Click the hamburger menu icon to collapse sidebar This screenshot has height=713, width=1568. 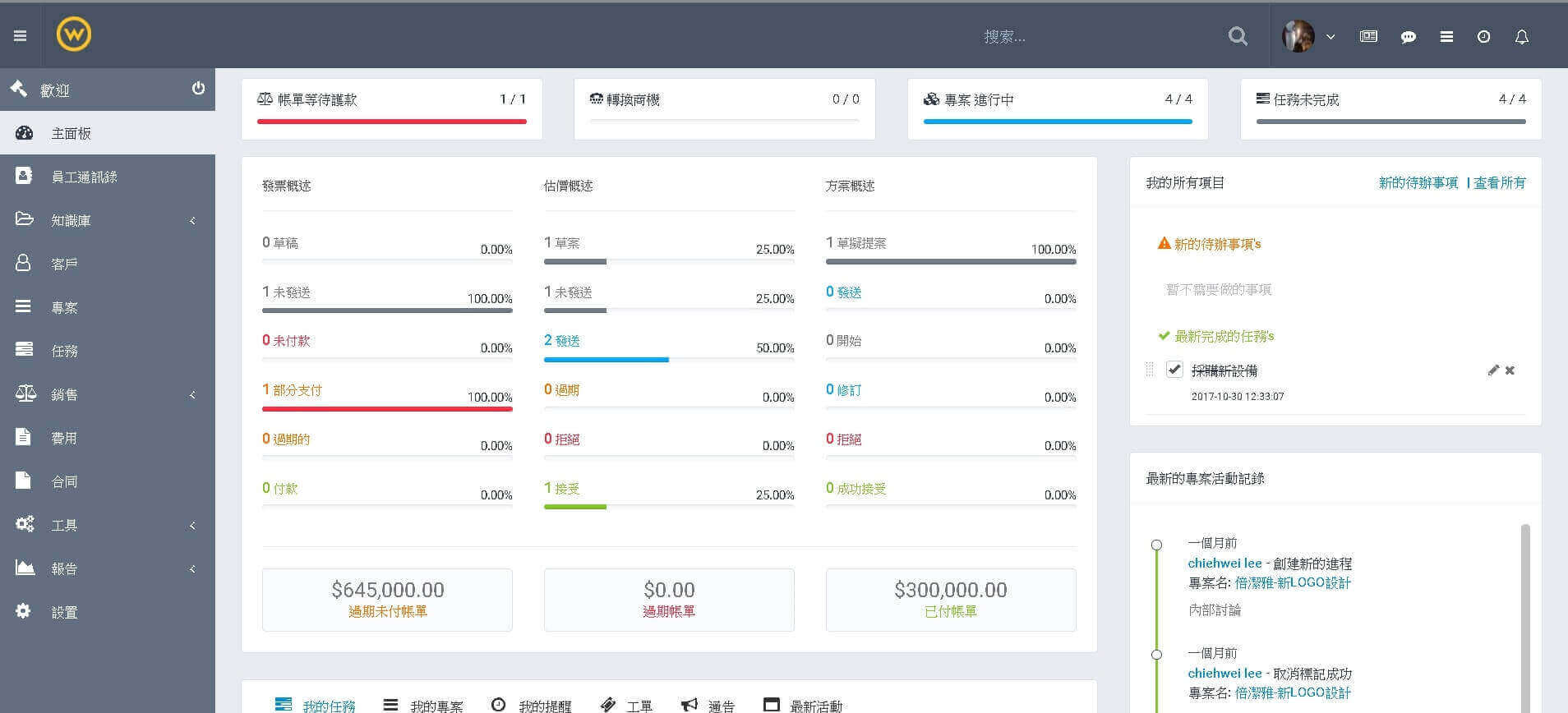coord(21,36)
